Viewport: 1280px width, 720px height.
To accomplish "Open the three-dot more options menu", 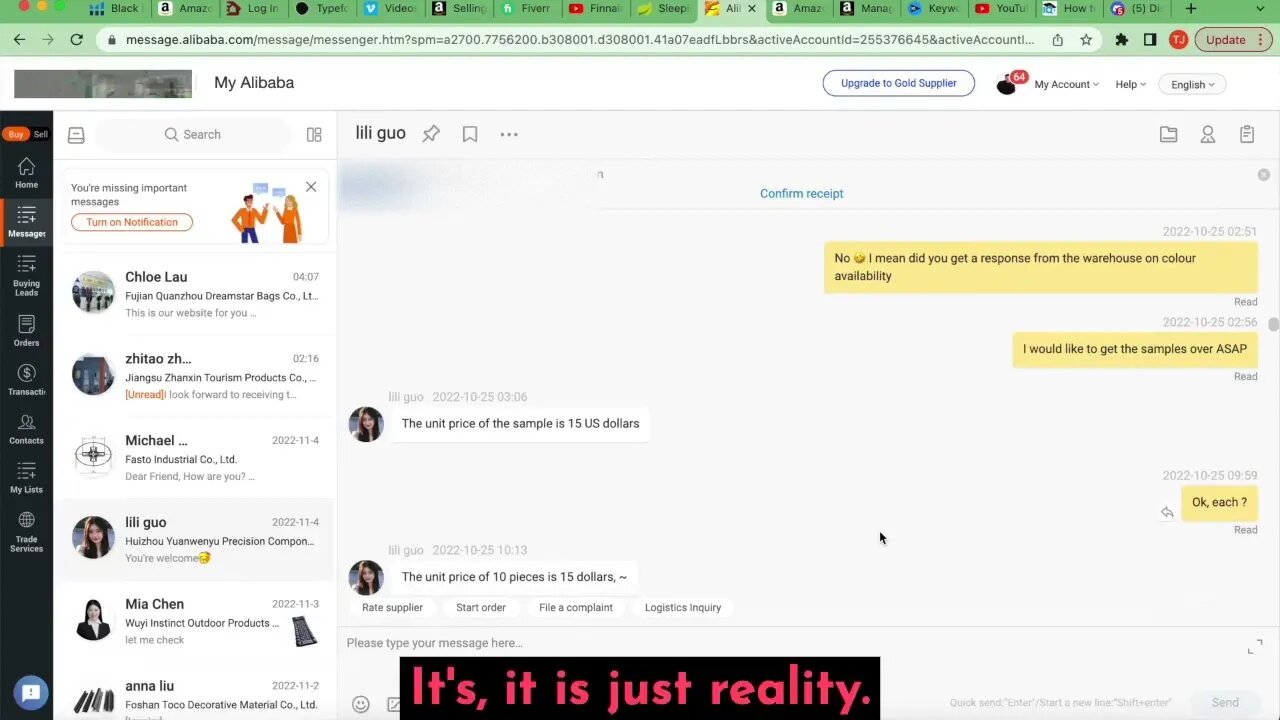I will [509, 134].
